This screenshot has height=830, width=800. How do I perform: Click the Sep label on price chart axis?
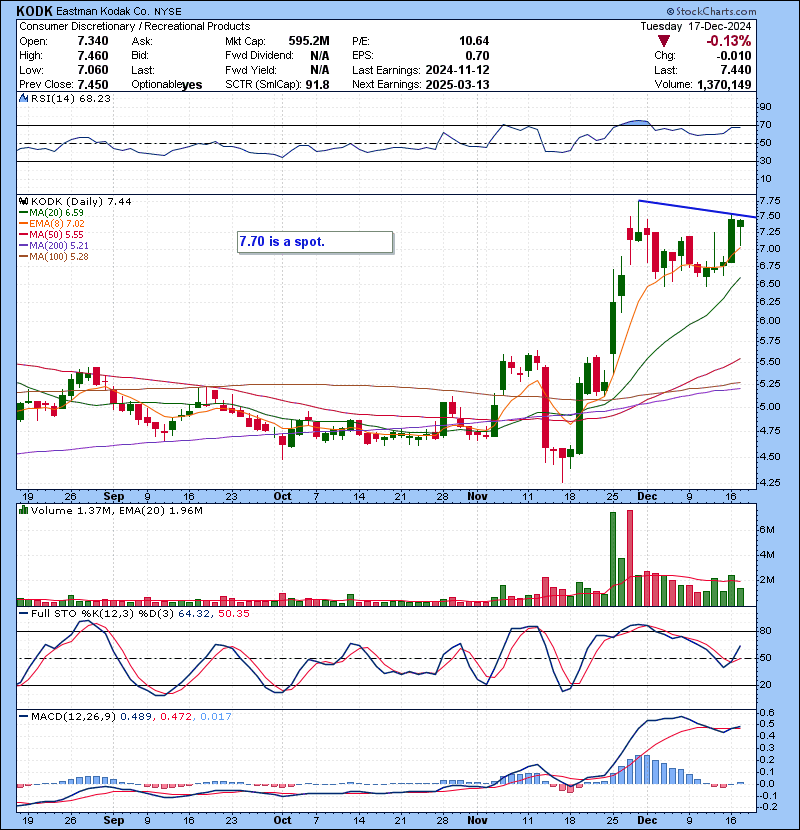tap(114, 497)
